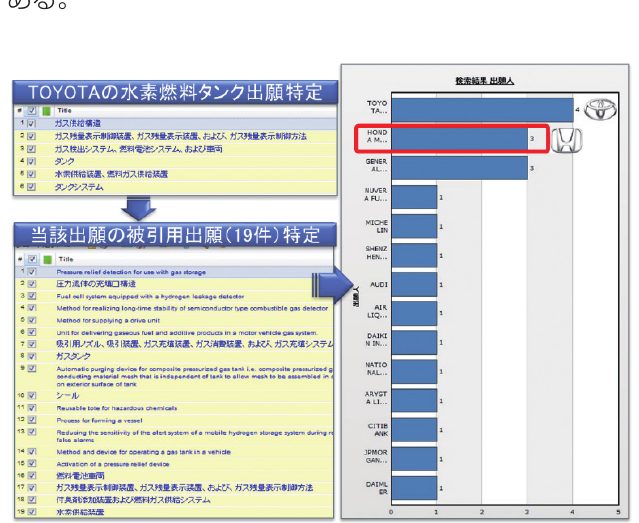Select the NATIONAL... bar
The image size is (639, 523).
coord(414,371)
